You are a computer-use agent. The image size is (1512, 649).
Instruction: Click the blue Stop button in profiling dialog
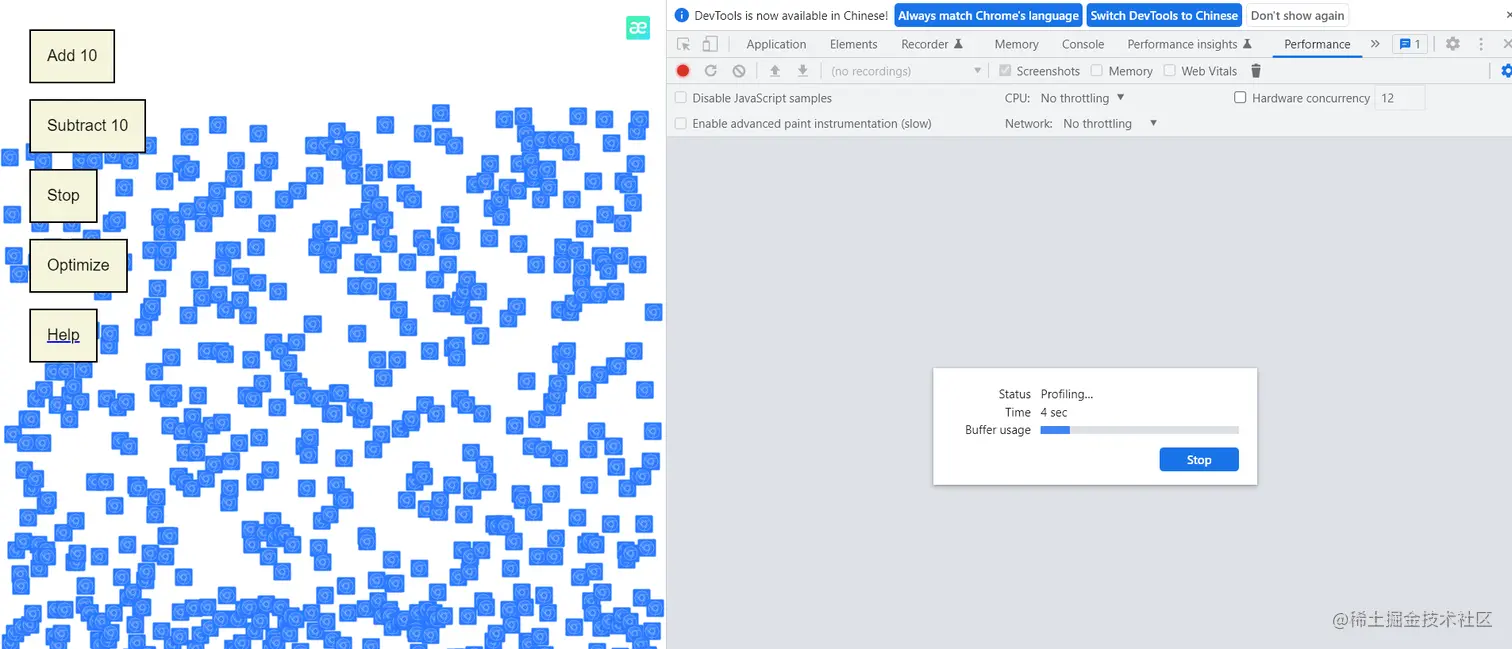[x=1199, y=460]
